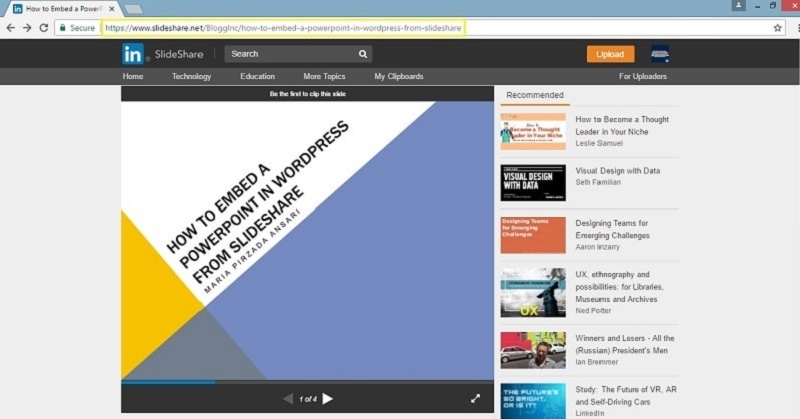Image resolution: width=800 pixels, height=419 pixels.
Task: Open Winners and Losers title link
Action: [x=624, y=344]
